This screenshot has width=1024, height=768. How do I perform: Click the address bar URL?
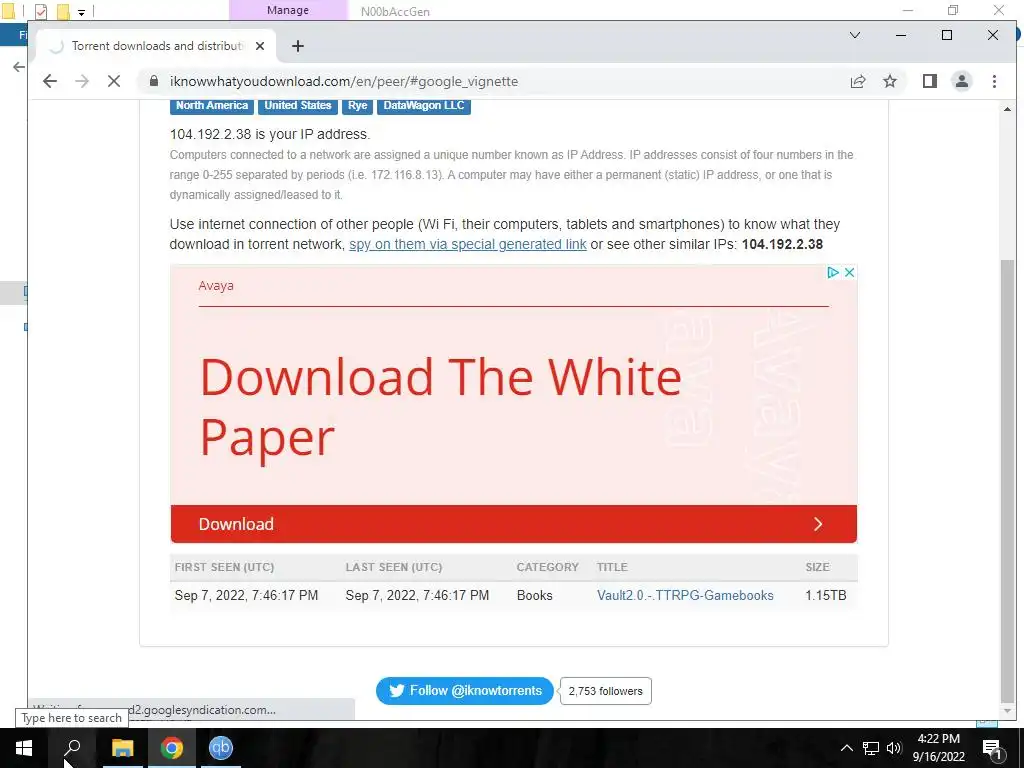coord(344,82)
